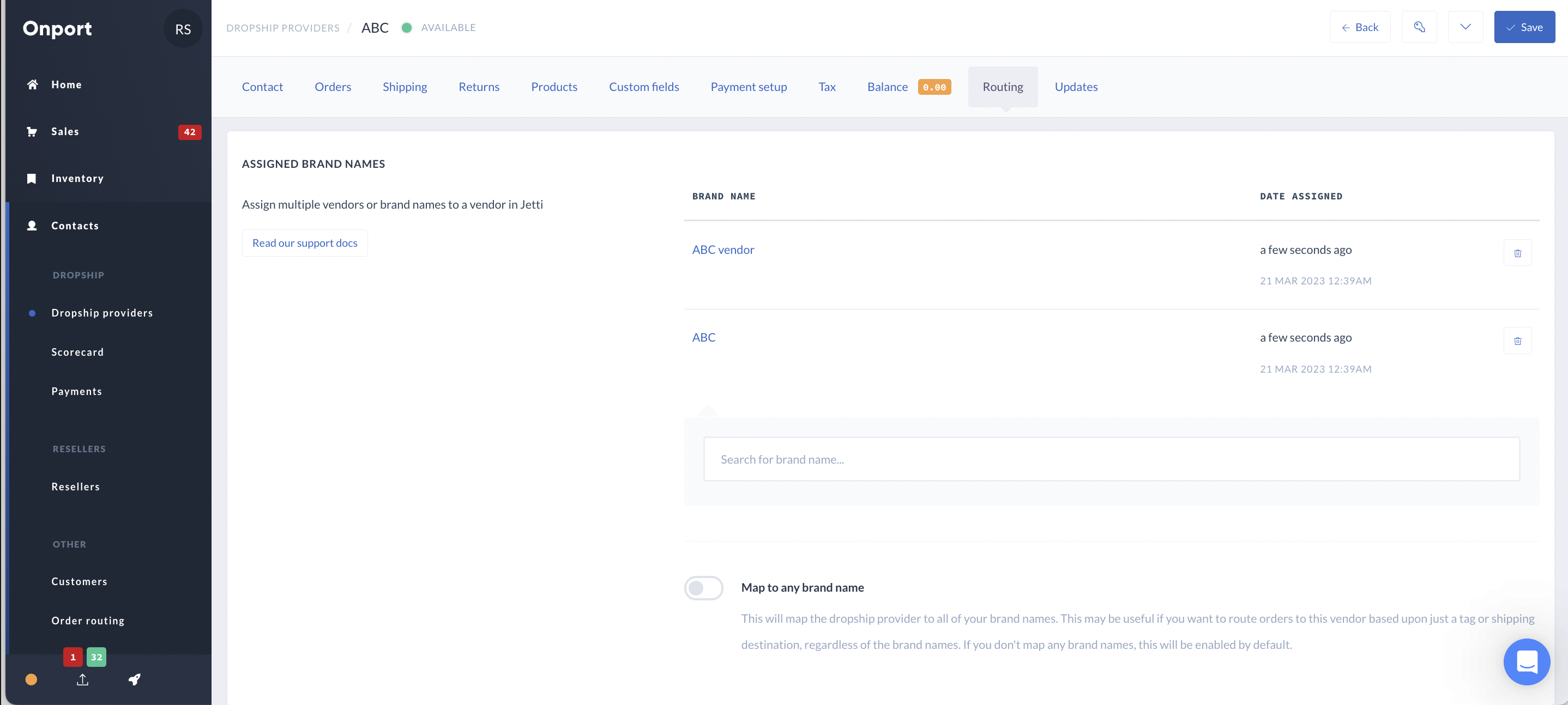Go to the Products tab
The image size is (1568, 705).
554,87
